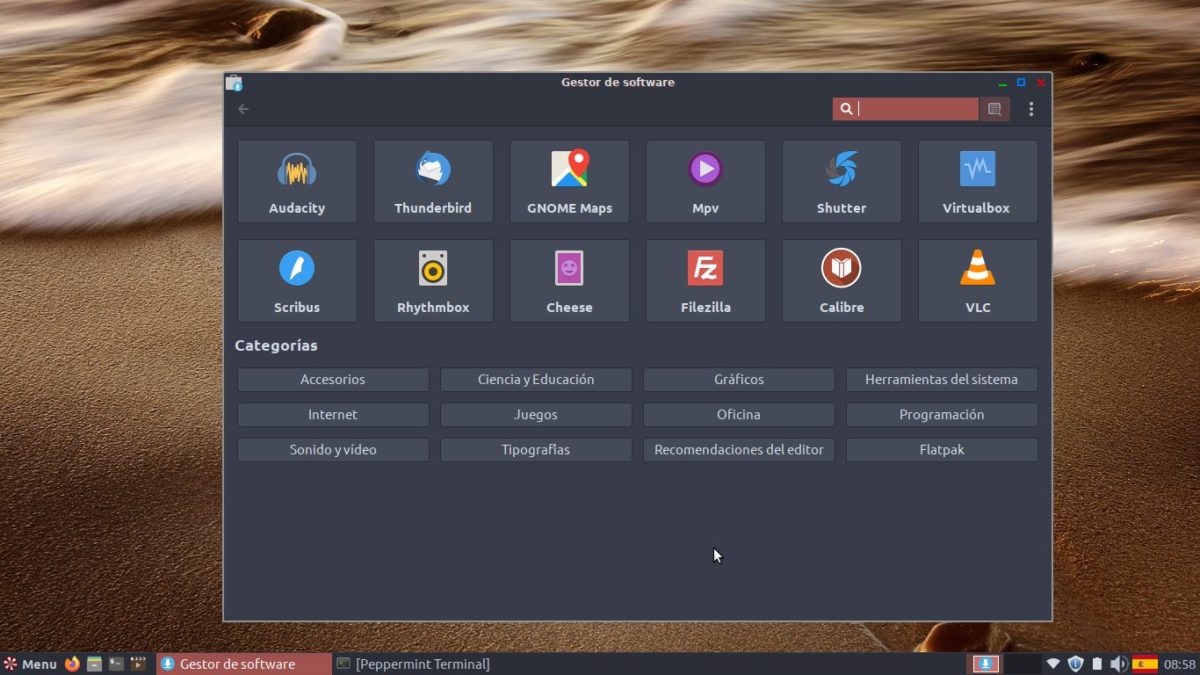Launch Firefox from the taskbar
Viewport: 1200px width, 675px height.
tap(72, 664)
